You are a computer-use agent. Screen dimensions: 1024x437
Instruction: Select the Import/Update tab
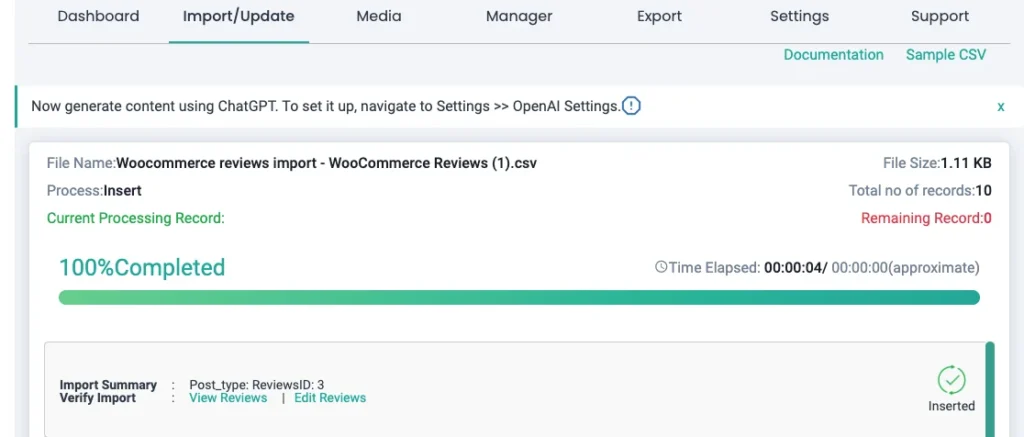pos(238,16)
